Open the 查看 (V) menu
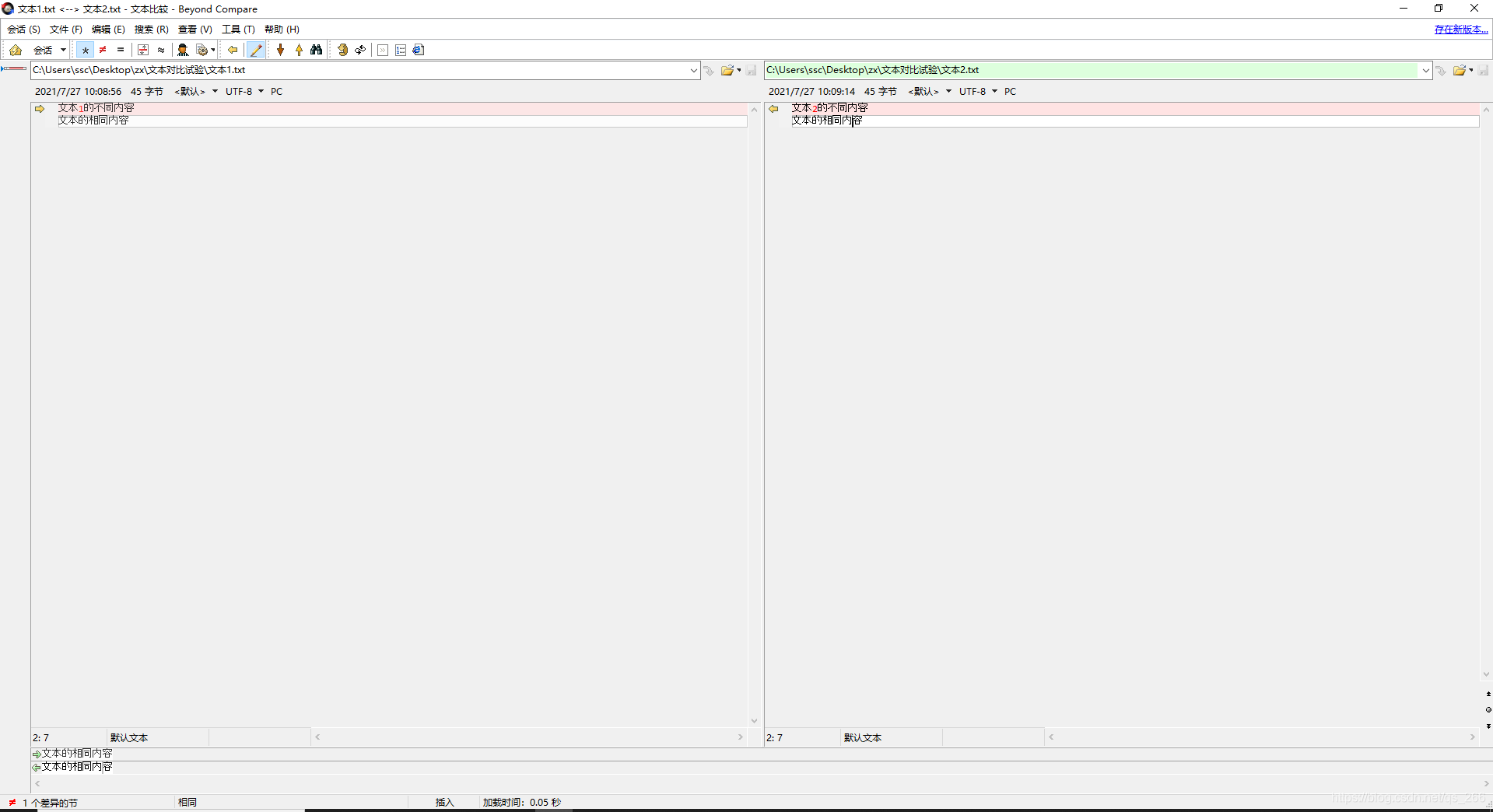The height and width of the screenshot is (812, 1493). pyautogui.click(x=195, y=29)
